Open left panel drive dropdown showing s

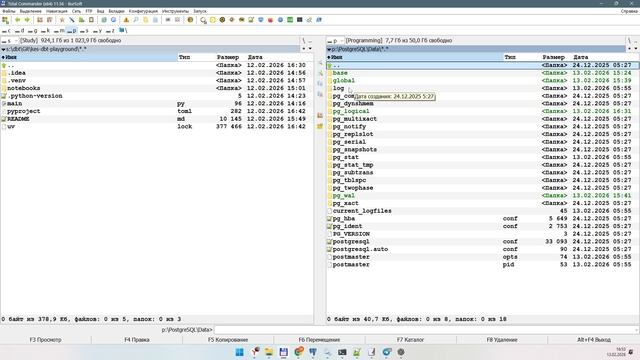point(10,40)
